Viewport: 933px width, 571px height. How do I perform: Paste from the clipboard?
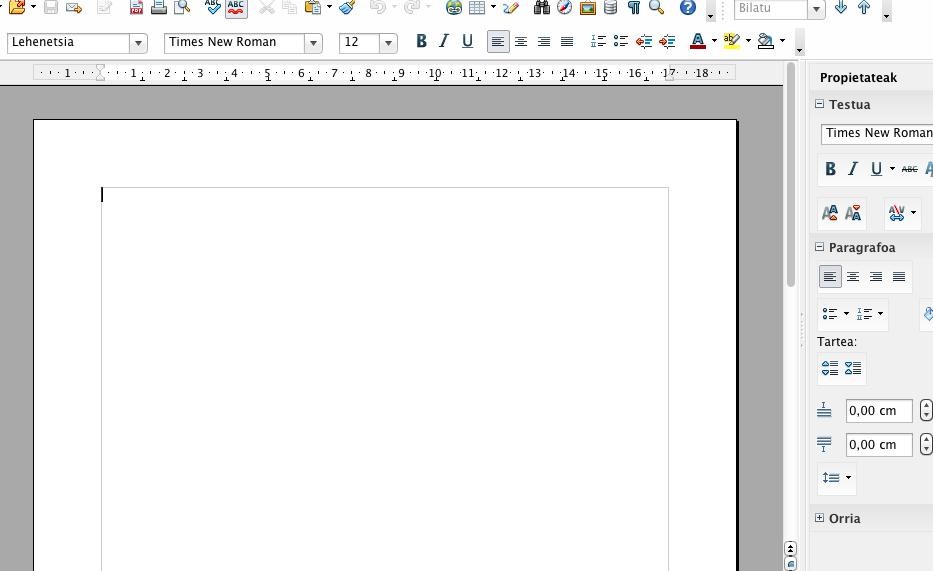[x=312, y=7]
